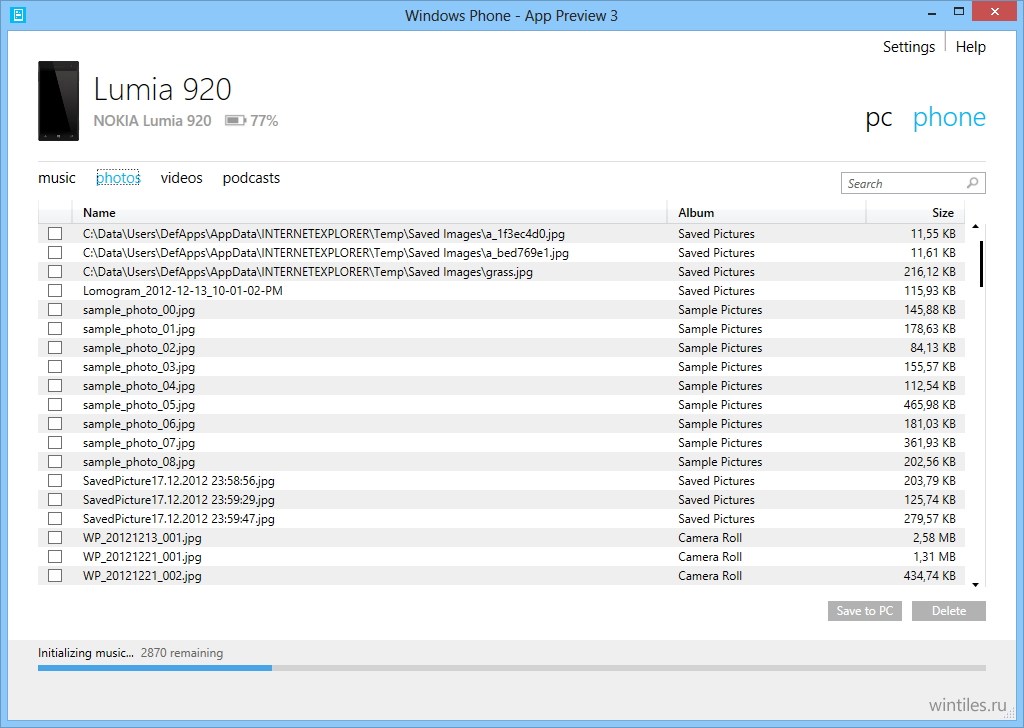
Task: Sort by Size column header
Action: click(916, 212)
